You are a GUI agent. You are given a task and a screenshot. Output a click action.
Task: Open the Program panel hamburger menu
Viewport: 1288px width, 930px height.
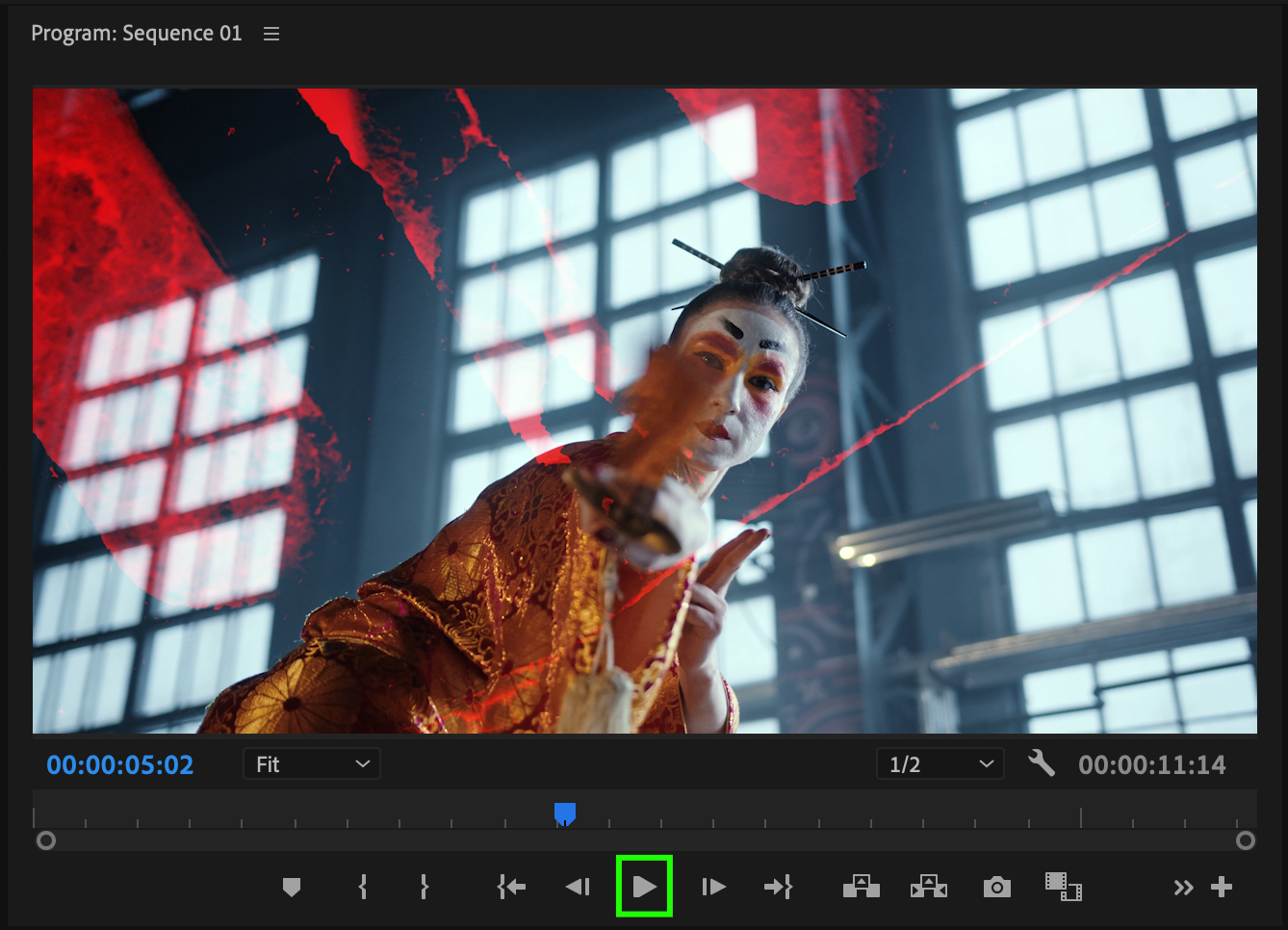pyautogui.click(x=271, y=34)
